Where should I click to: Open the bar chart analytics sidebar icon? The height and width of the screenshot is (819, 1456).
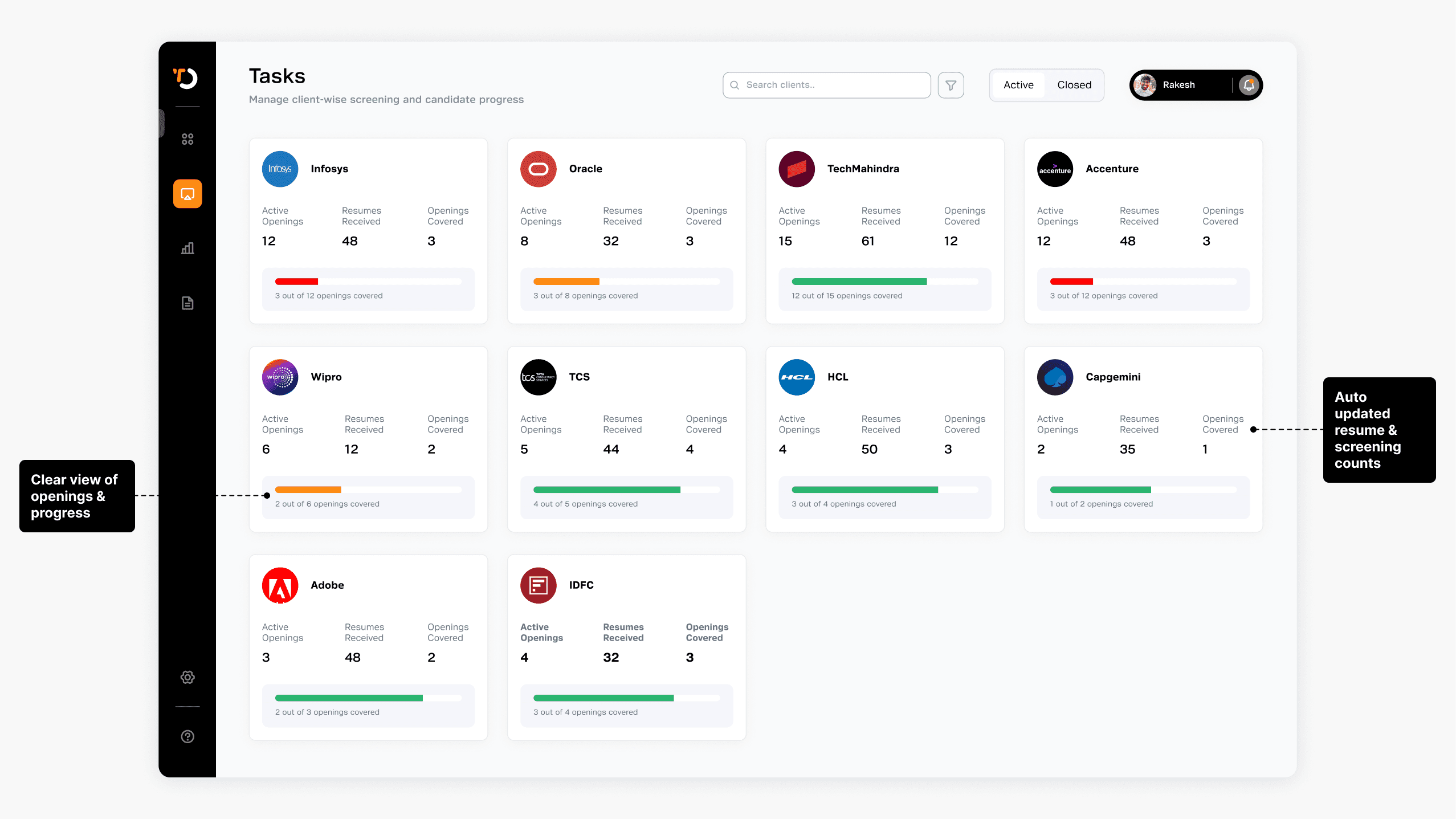pos(187,248)
